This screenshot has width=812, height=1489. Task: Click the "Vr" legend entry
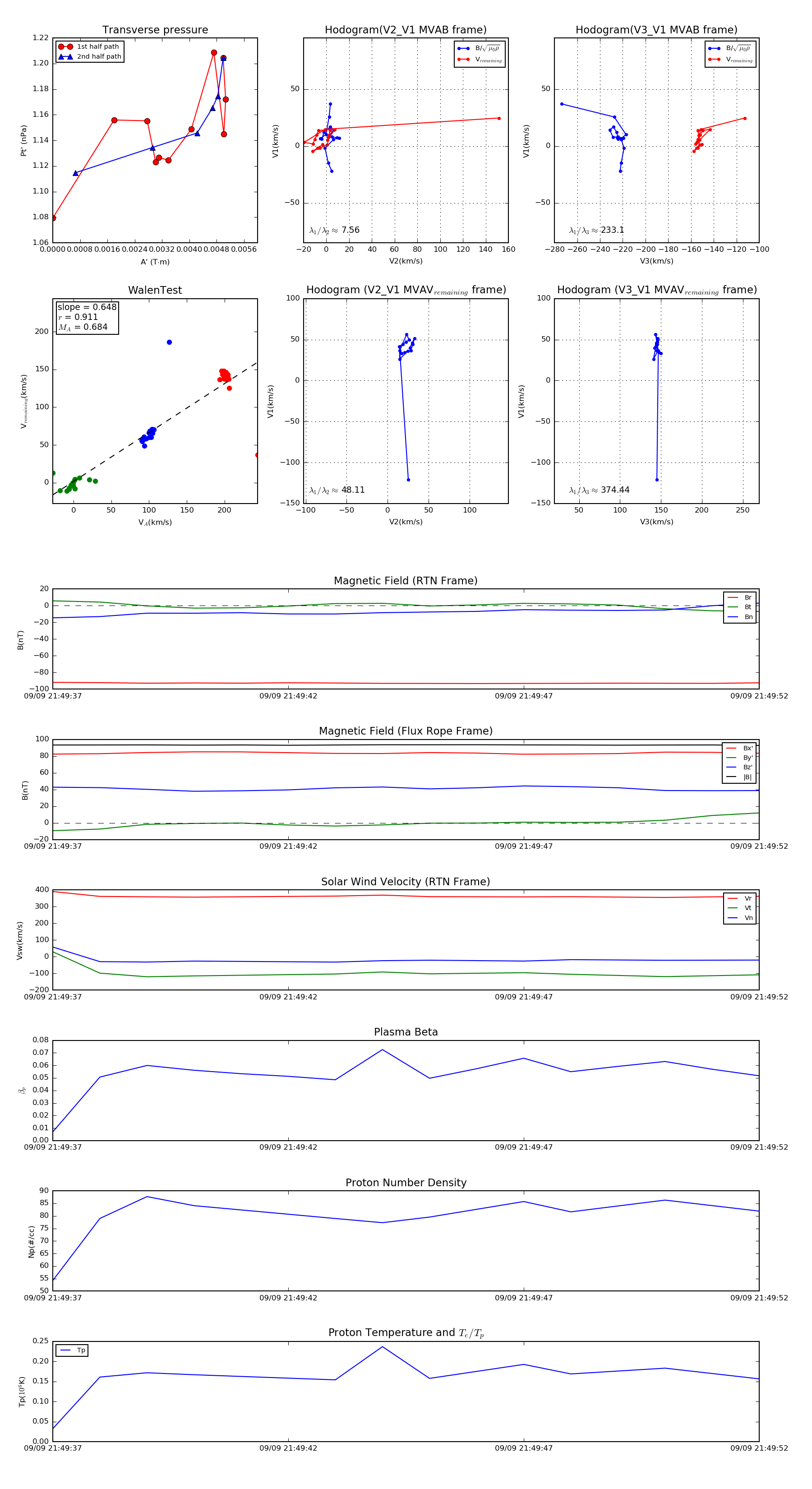click(740, 898)
